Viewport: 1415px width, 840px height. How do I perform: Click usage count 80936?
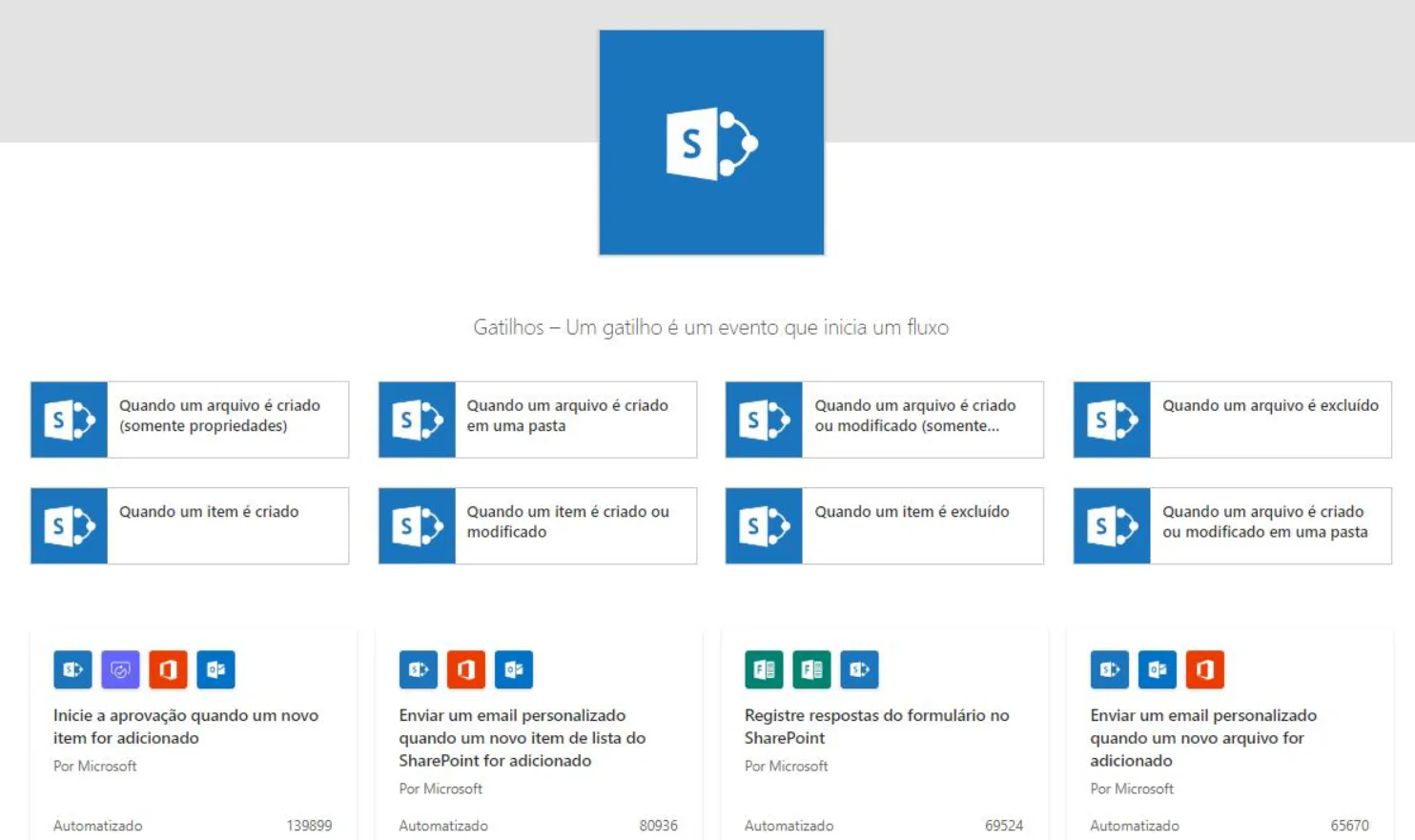[658, 826]
